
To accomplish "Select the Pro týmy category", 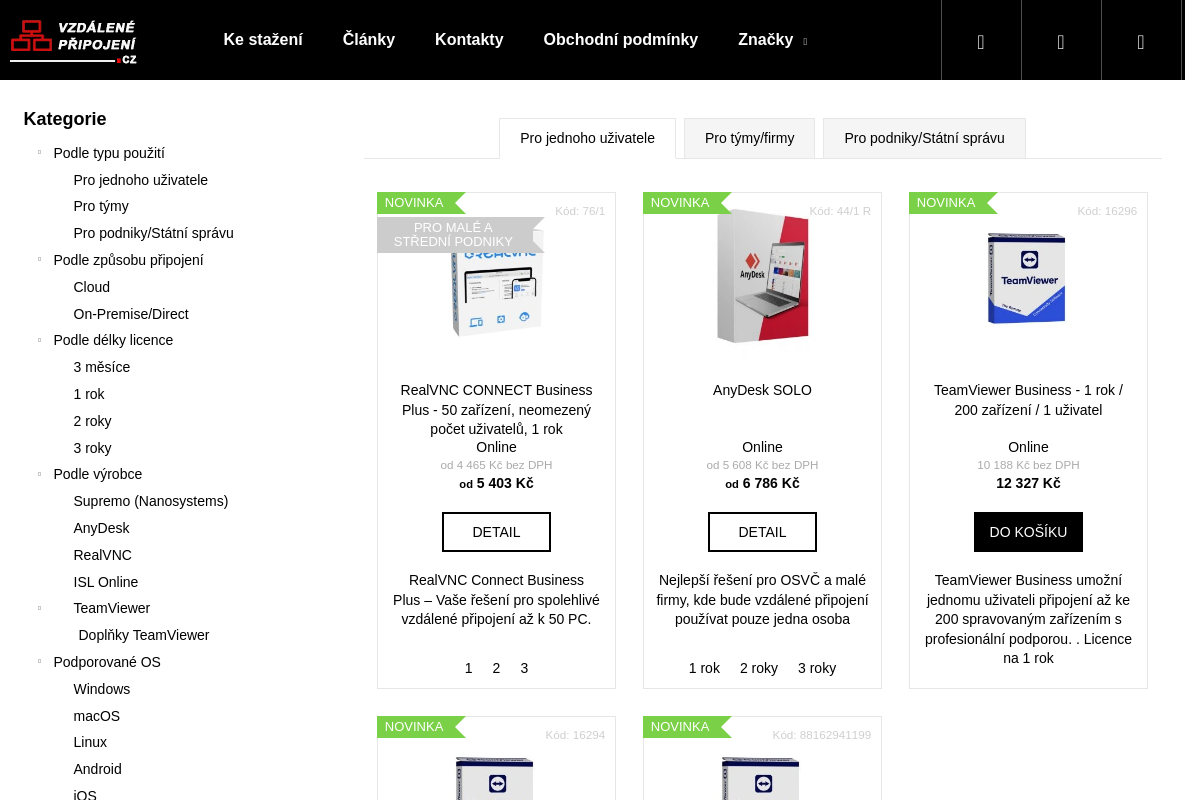I will (x=101, y=206).
